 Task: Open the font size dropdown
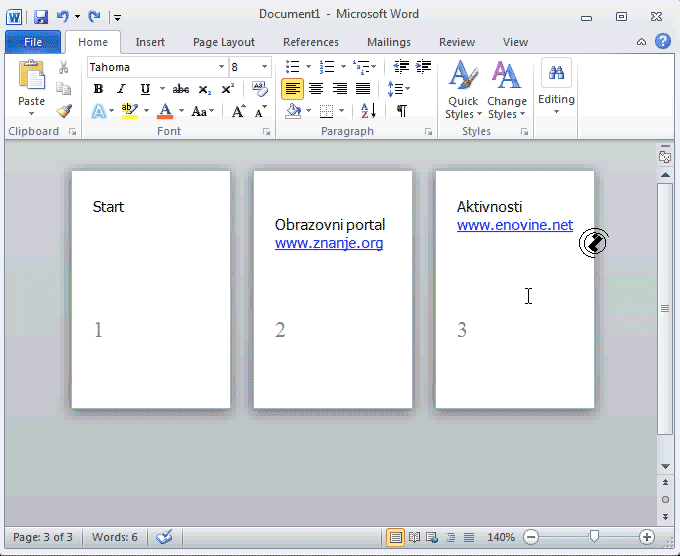265,67
